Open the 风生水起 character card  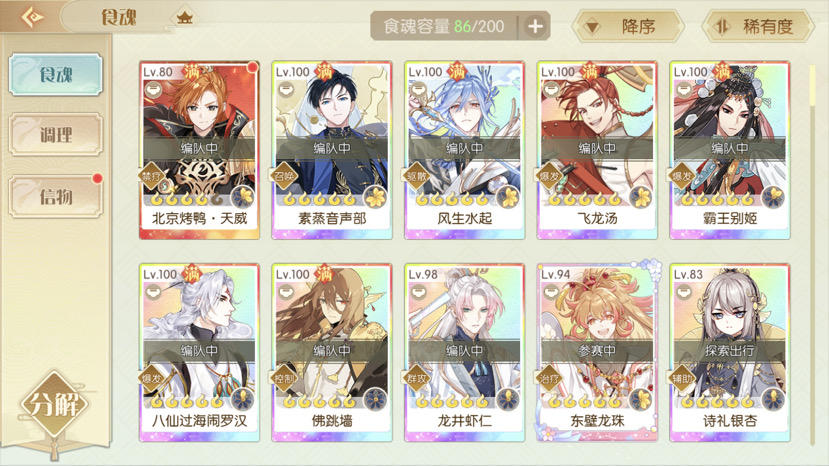click(x=465, y=150)
